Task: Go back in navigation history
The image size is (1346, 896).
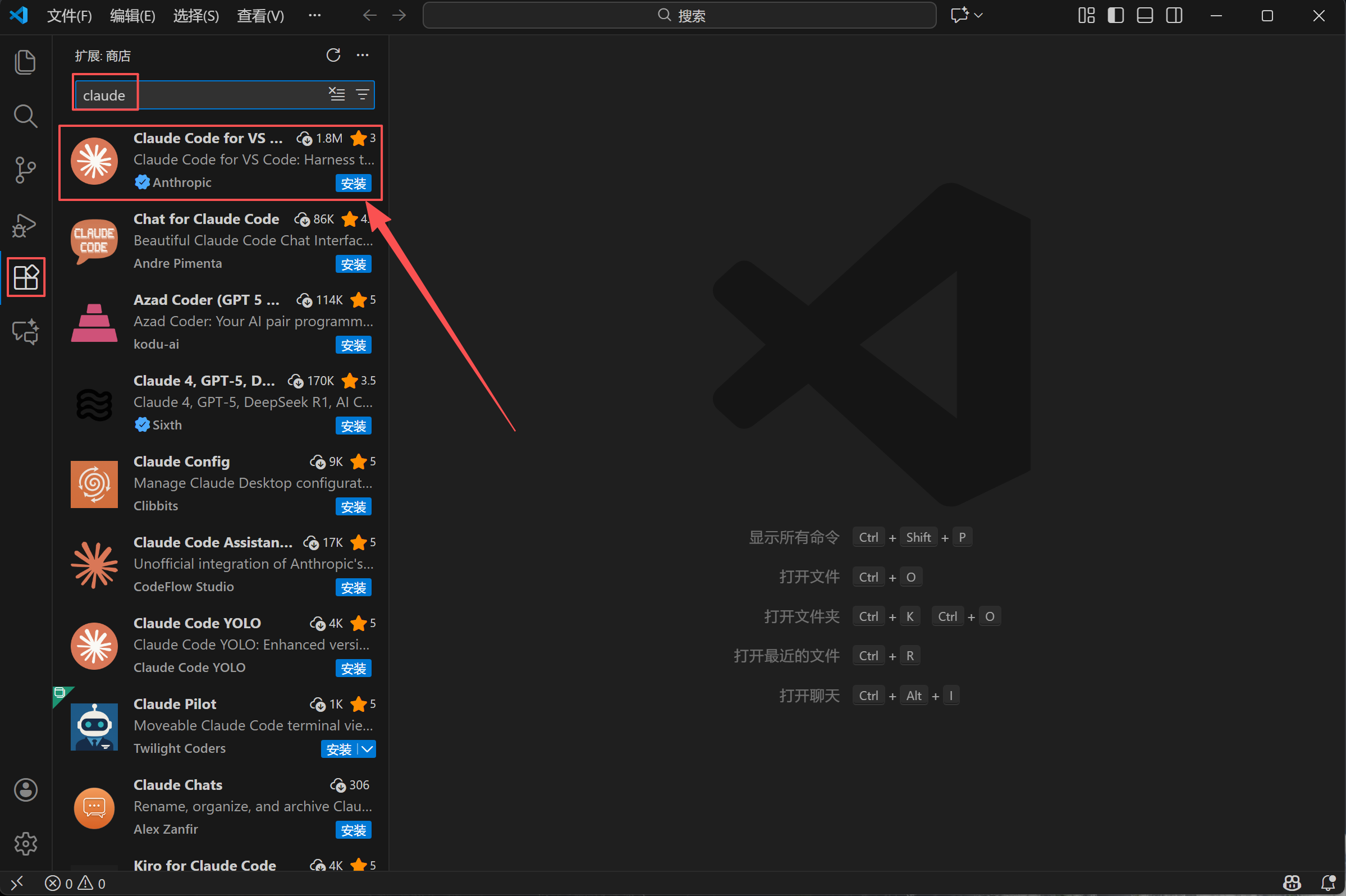Action: pos(370,15)
